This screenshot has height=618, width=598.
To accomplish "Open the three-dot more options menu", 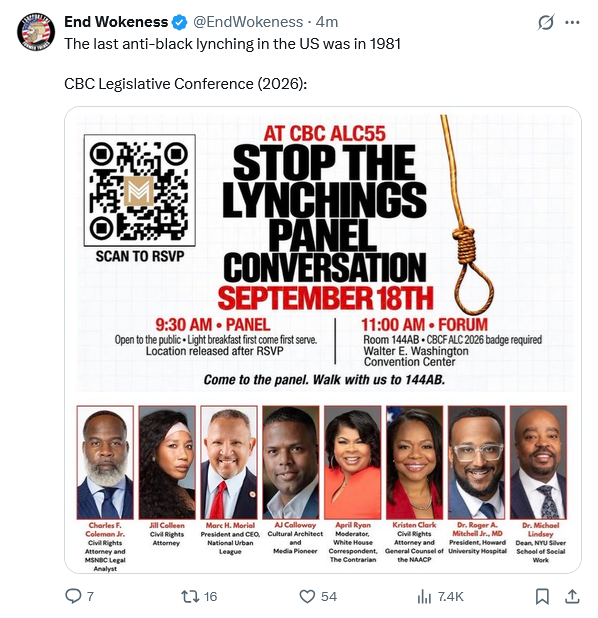I will tap(572, 22).
